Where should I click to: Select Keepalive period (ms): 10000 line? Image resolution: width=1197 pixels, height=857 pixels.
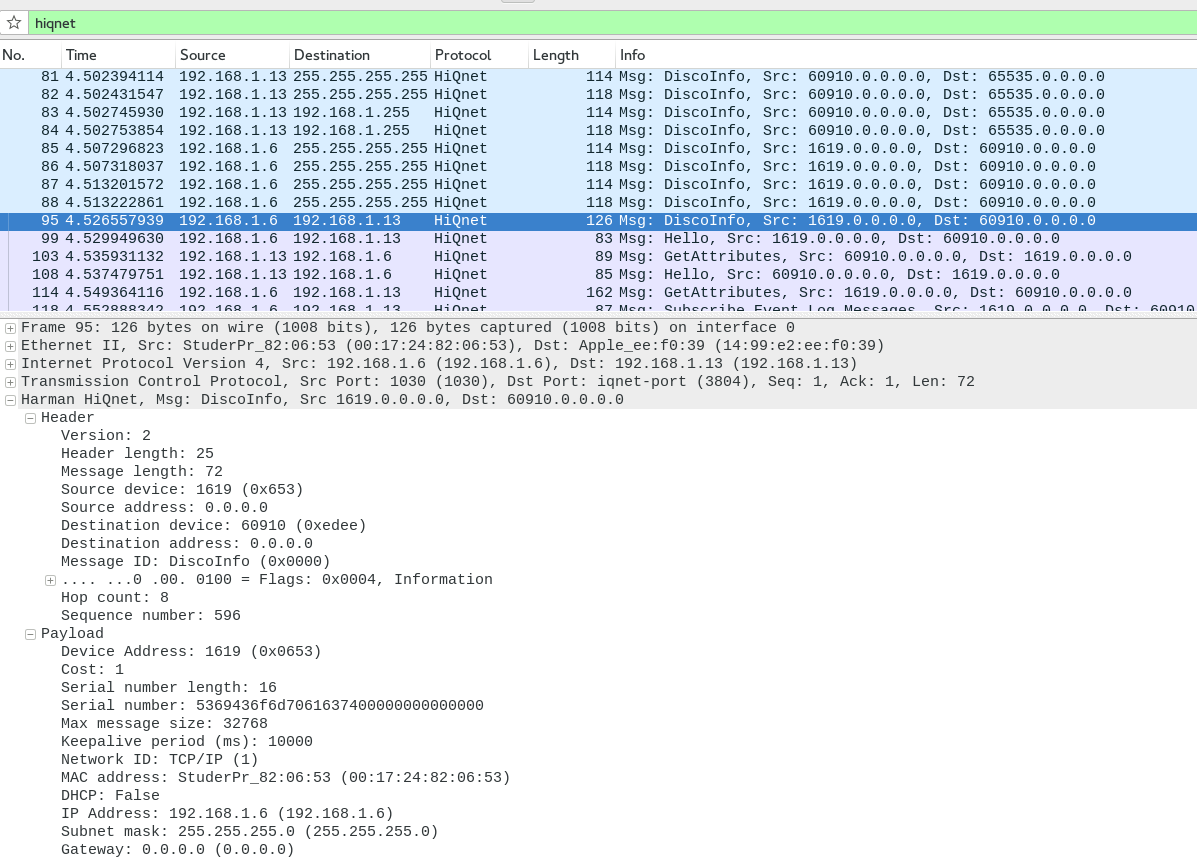pyautogui.click(x=187, y=742)
